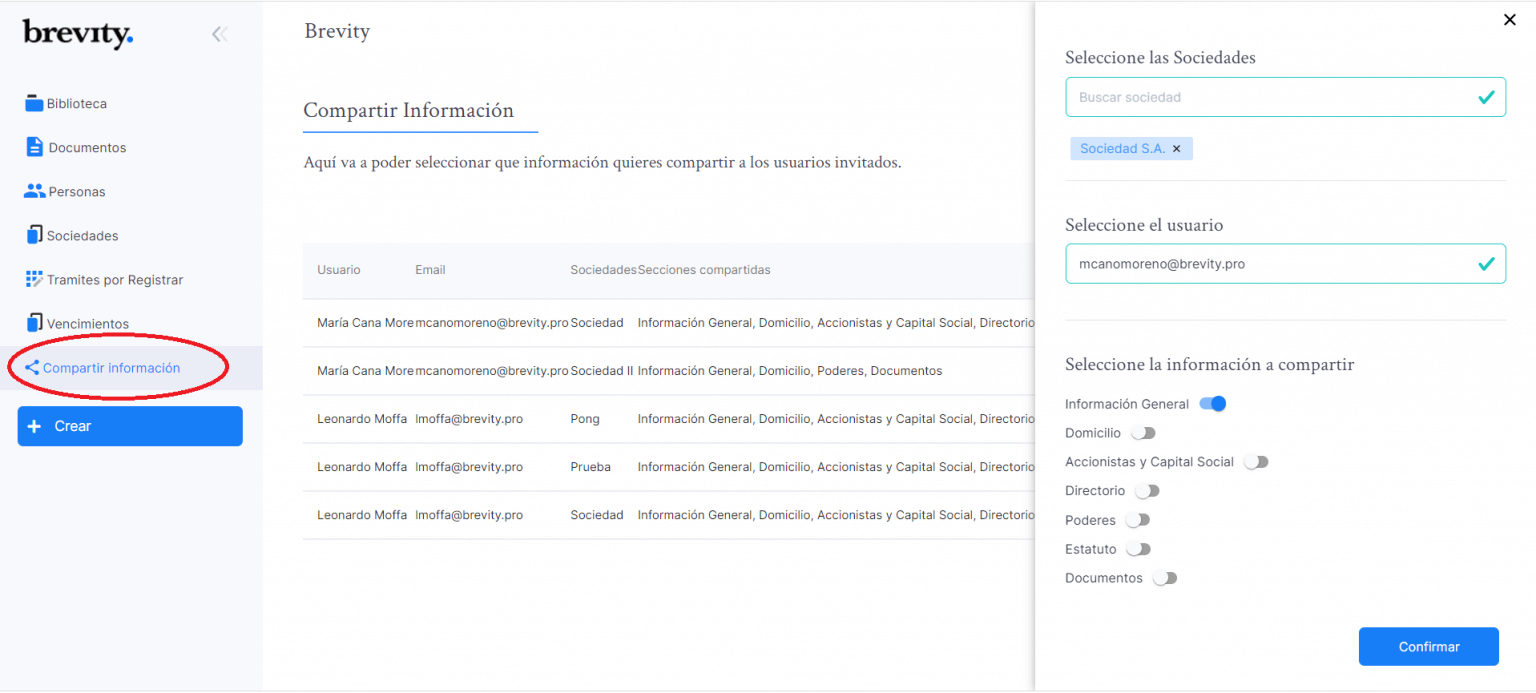Click the Biblioteca folder icon in sidebar
Image resolution: width=1536 pixels, height=693 pixels.
tap(34, 103)
